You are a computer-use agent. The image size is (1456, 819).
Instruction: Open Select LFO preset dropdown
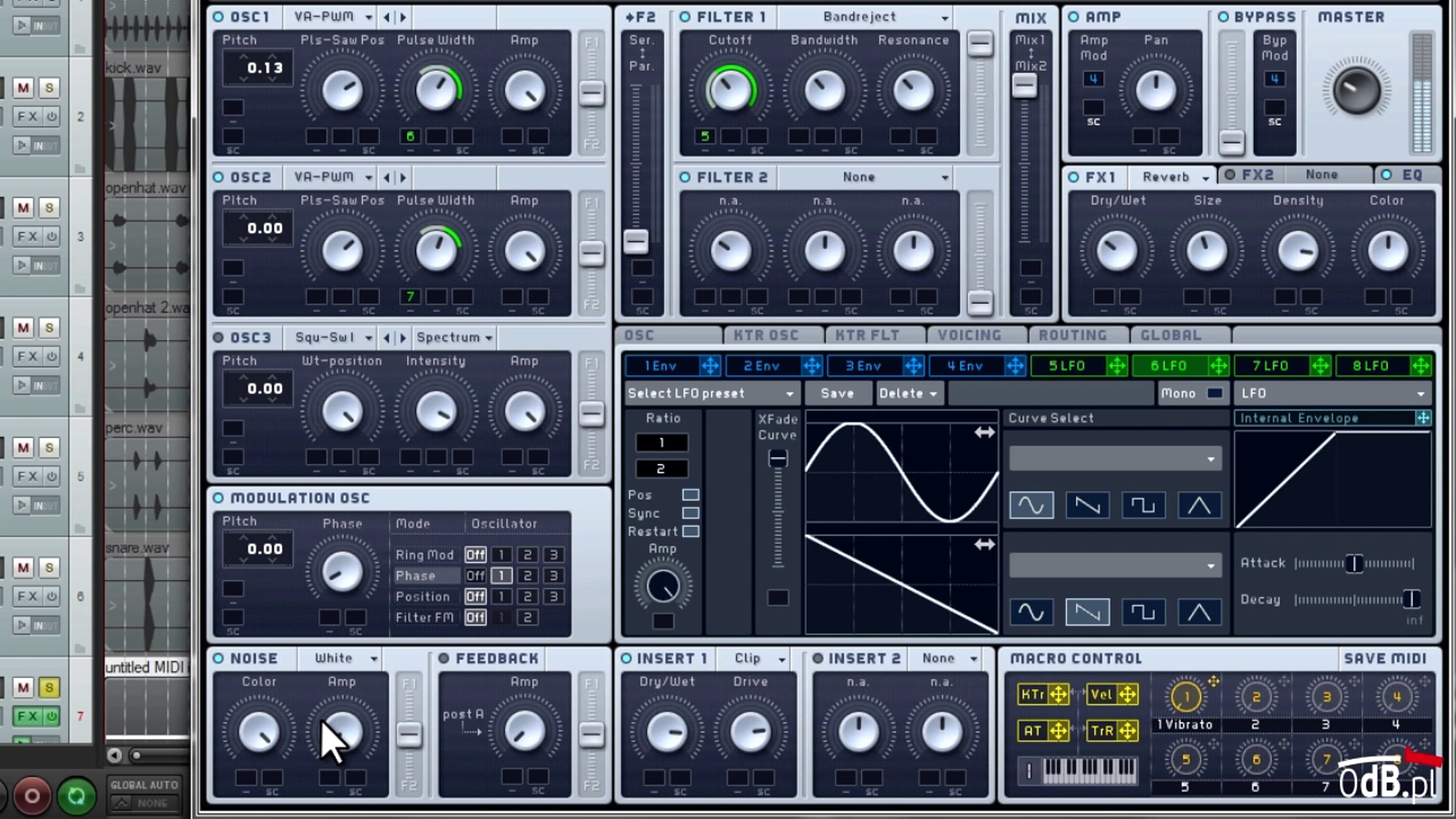pyautogui.click(x=712, y=393)
